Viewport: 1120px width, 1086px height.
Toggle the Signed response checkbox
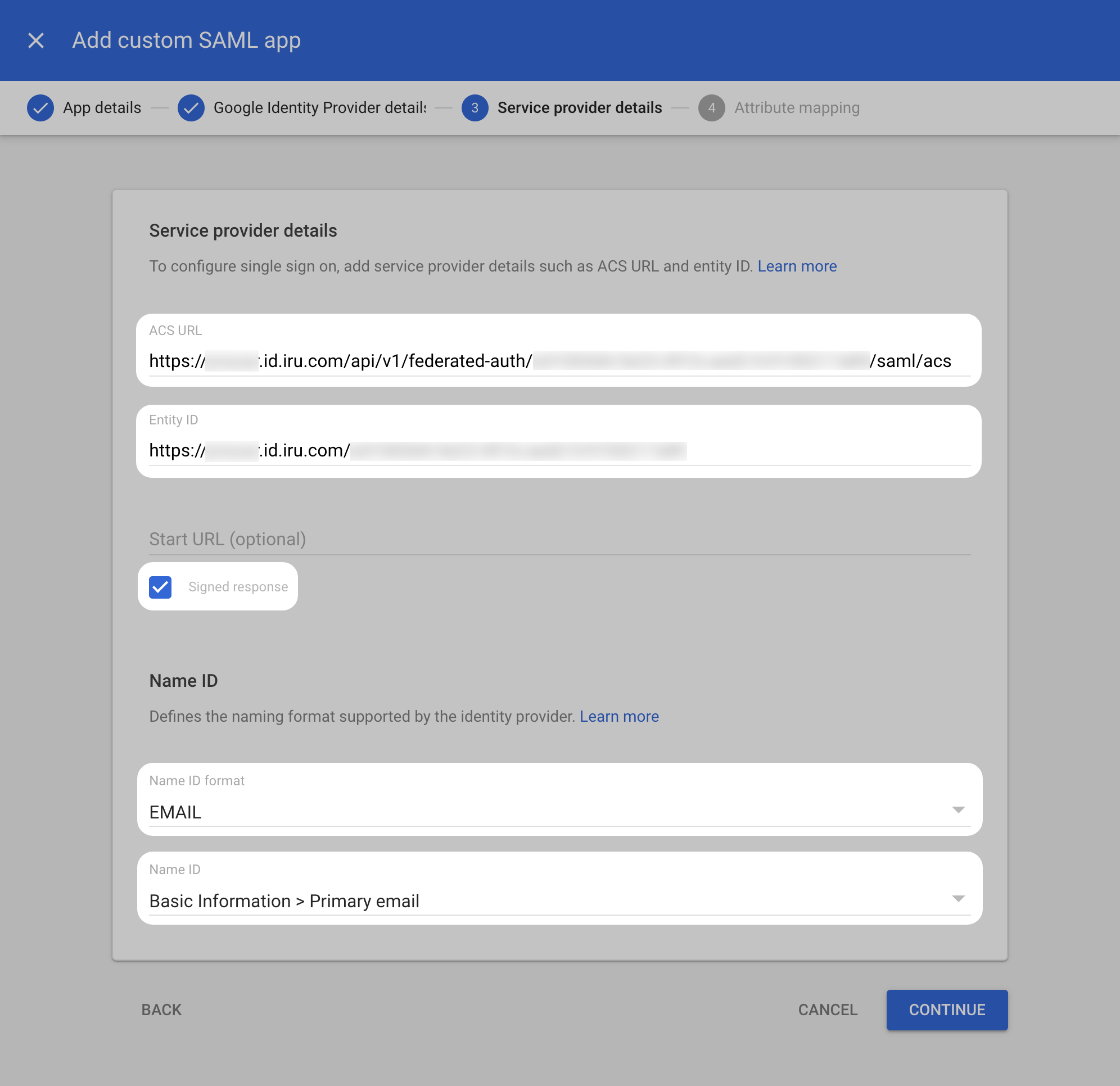[160, 587]
